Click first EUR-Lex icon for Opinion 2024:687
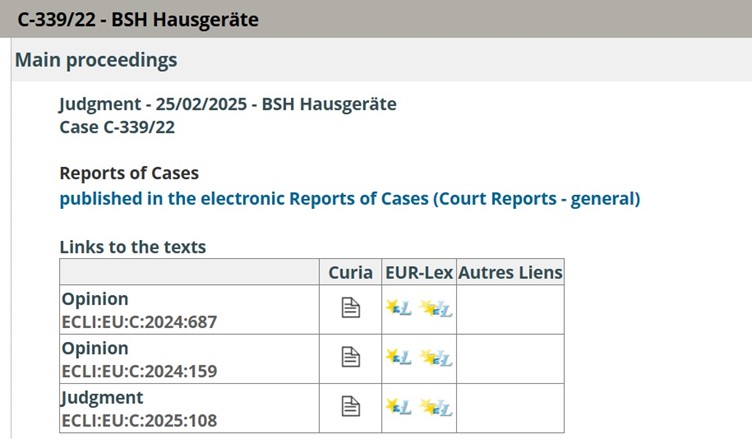This screenshot has width=752, height=439. click(x=399, y=308)
